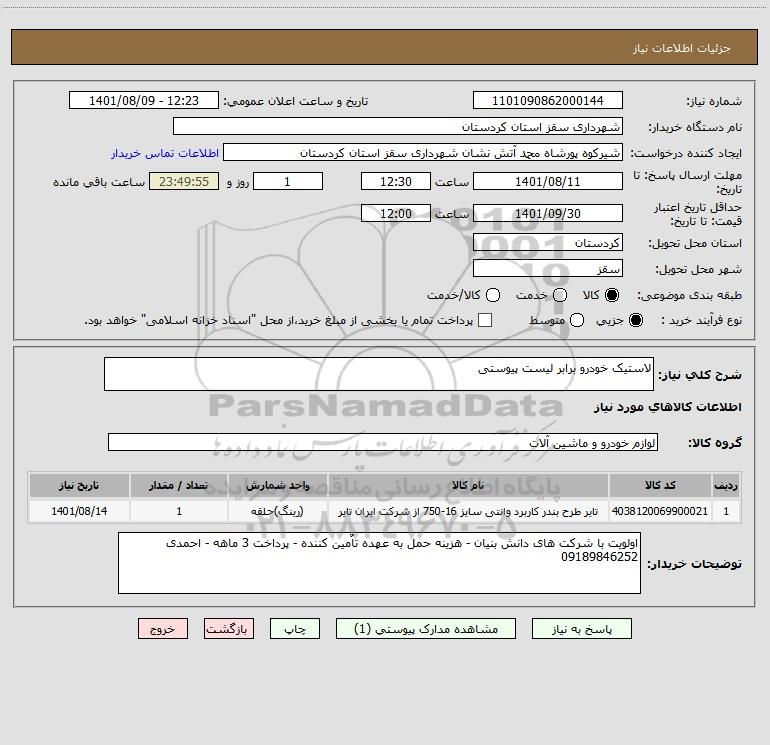Click the remaining days field showing 1
Viewport: 770px width, 745px height.
[288, 181]
